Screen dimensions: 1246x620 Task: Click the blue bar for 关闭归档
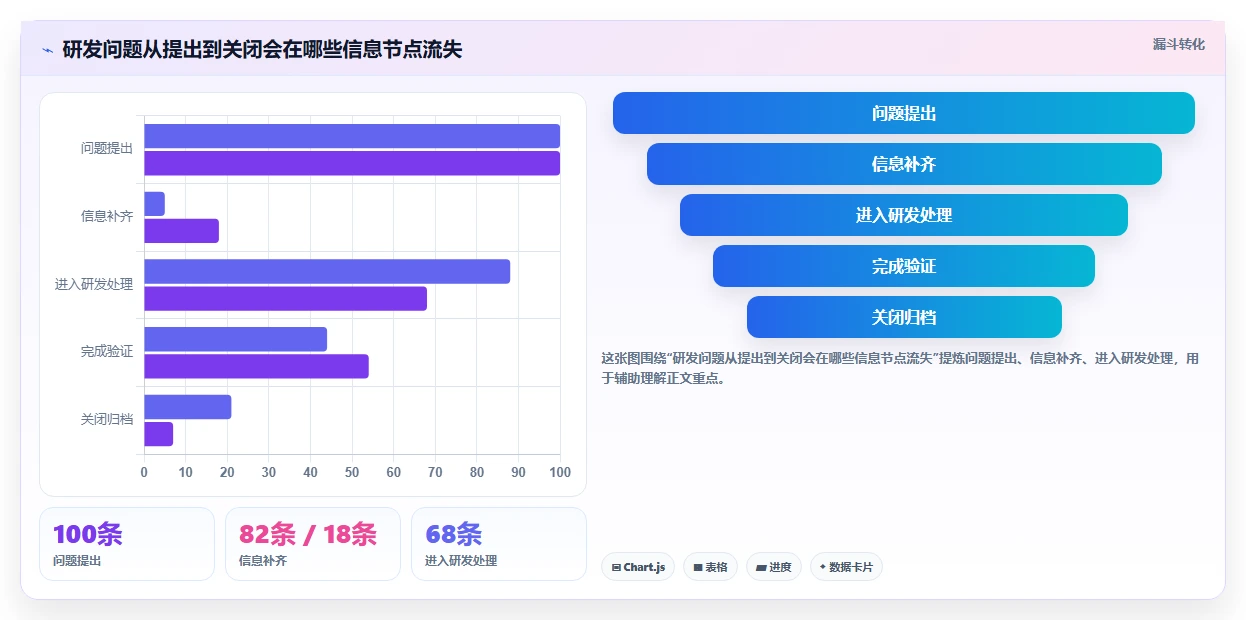click(x=187, y=407)
